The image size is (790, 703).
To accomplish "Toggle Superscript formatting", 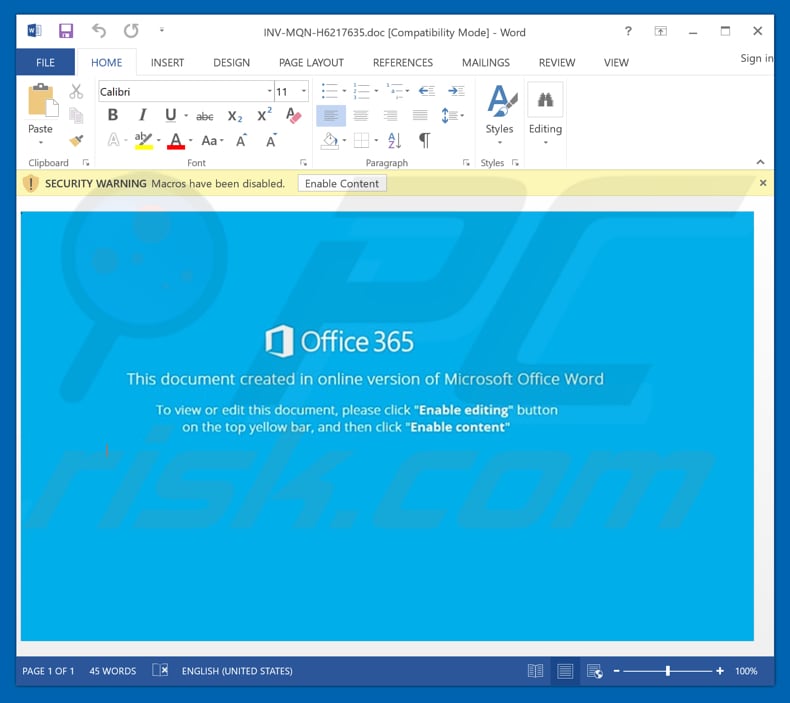I will tap(264, 115).
